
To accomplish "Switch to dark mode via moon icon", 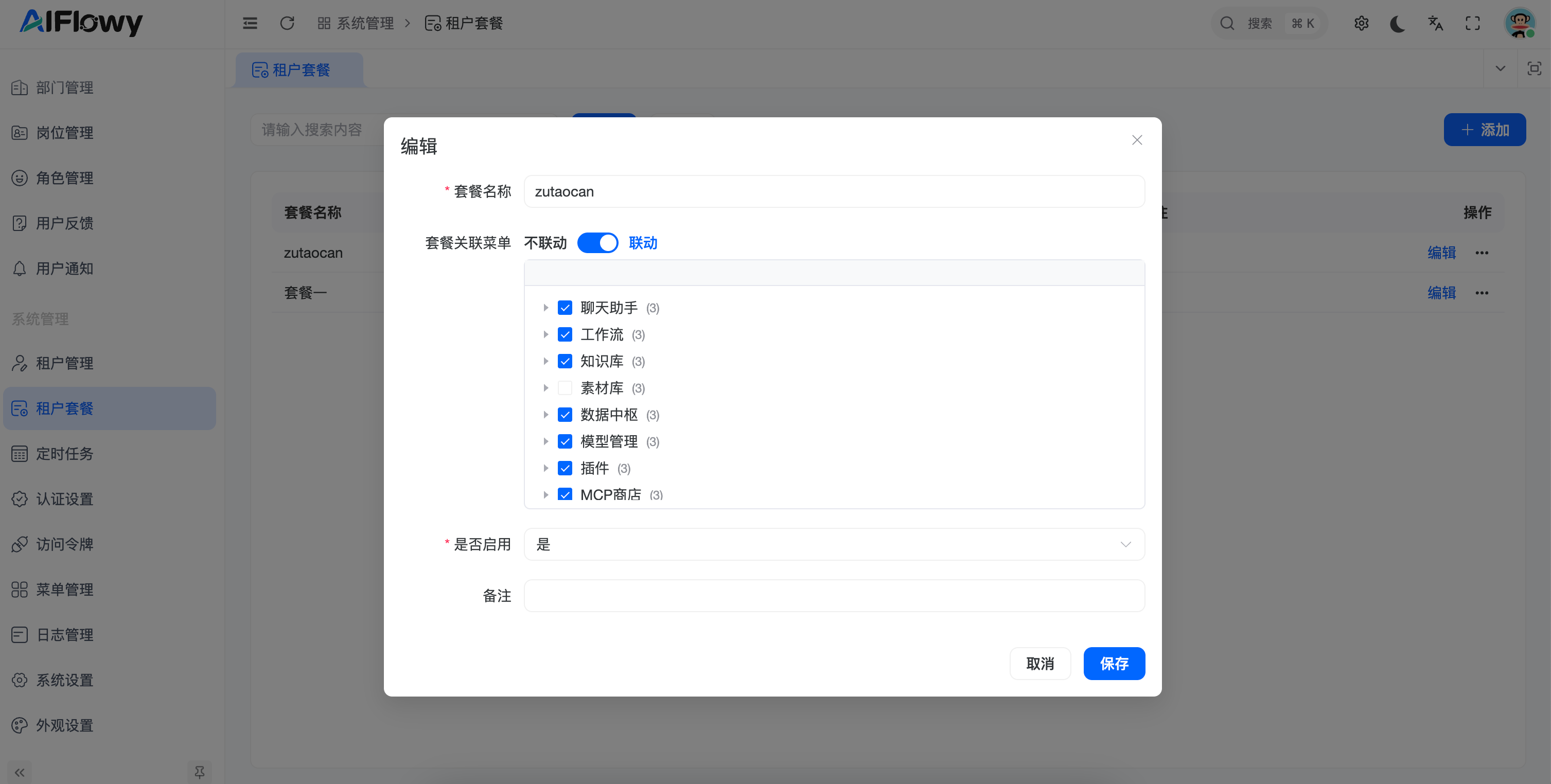I will [1398, 23].
